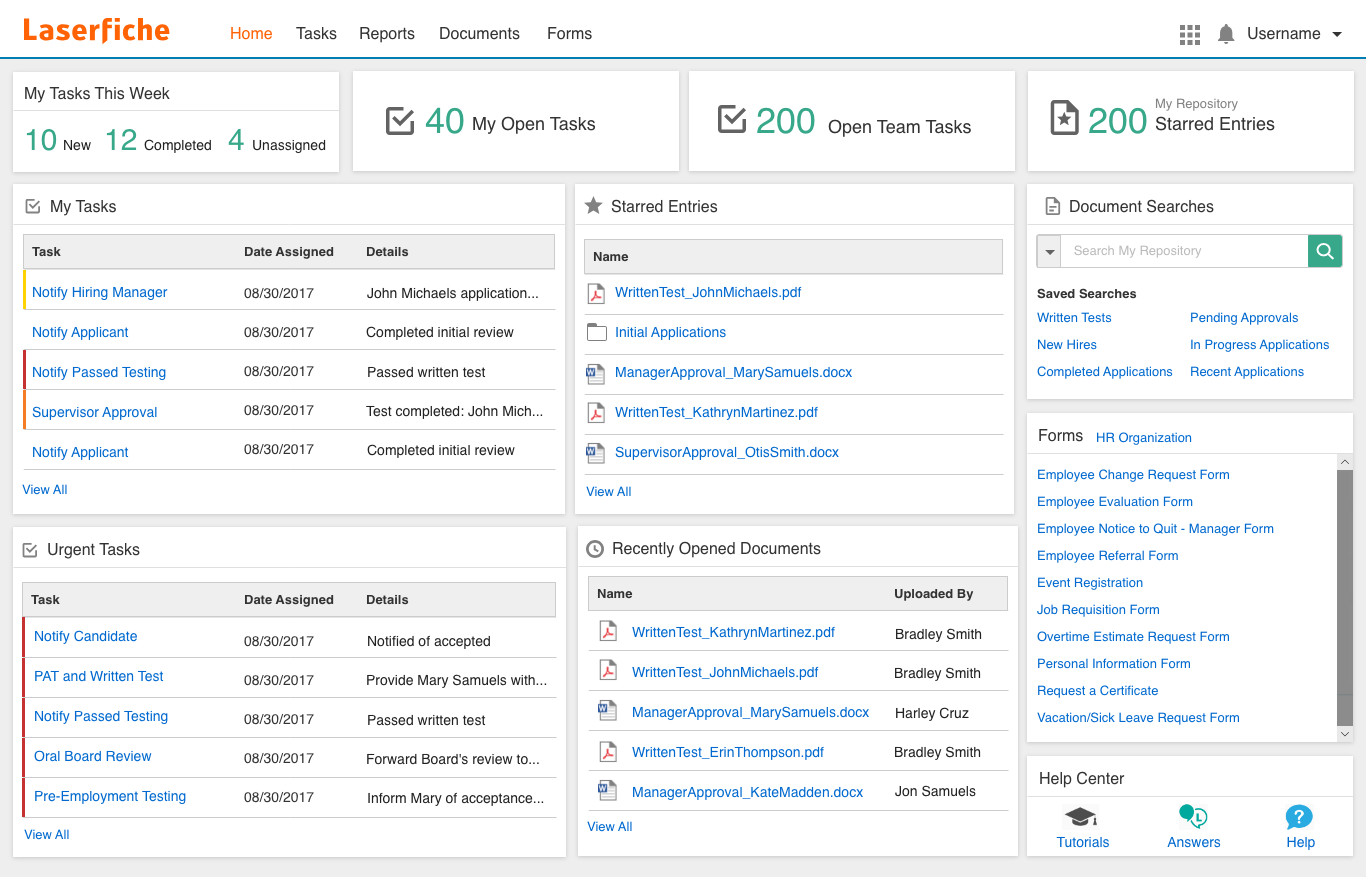Open the Documents section from the navigation
This screenshot has height=877, width=1366.
(479, 33)
